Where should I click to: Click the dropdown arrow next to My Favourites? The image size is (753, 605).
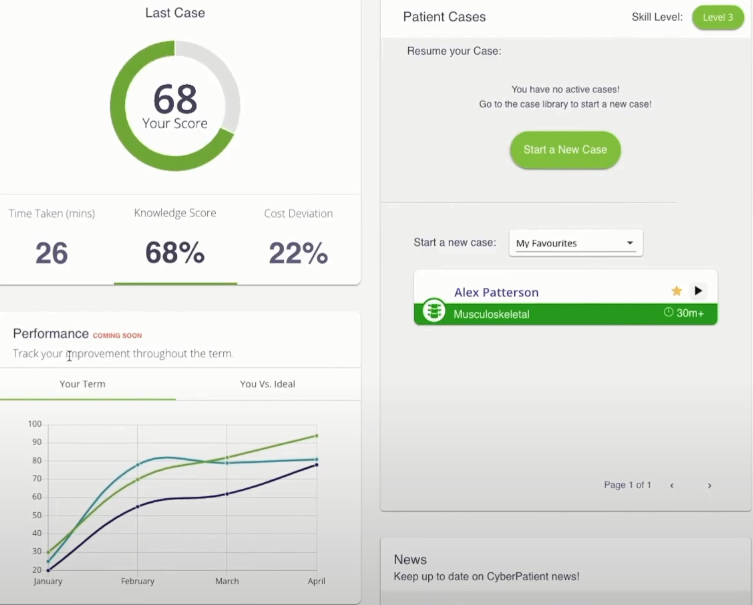click(630, 243)
